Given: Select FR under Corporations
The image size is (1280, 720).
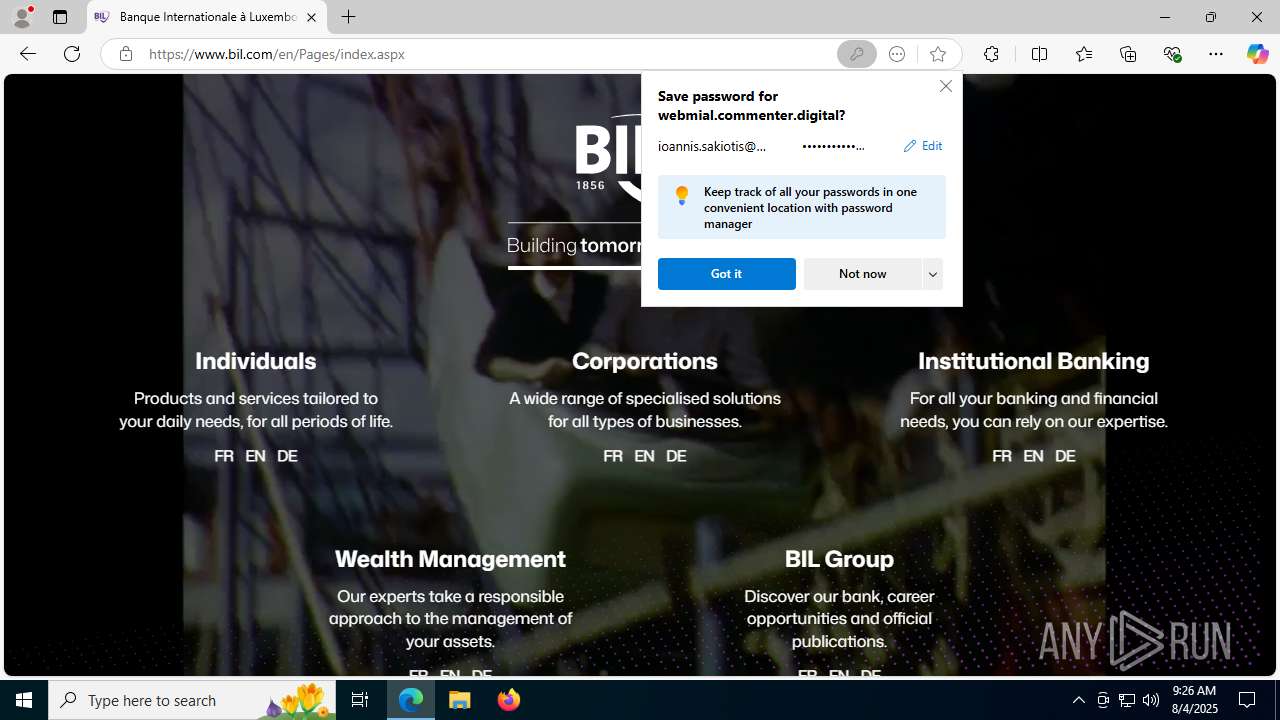Looking at the screenshot, I should pyautogui.click(x=613, y=456).
